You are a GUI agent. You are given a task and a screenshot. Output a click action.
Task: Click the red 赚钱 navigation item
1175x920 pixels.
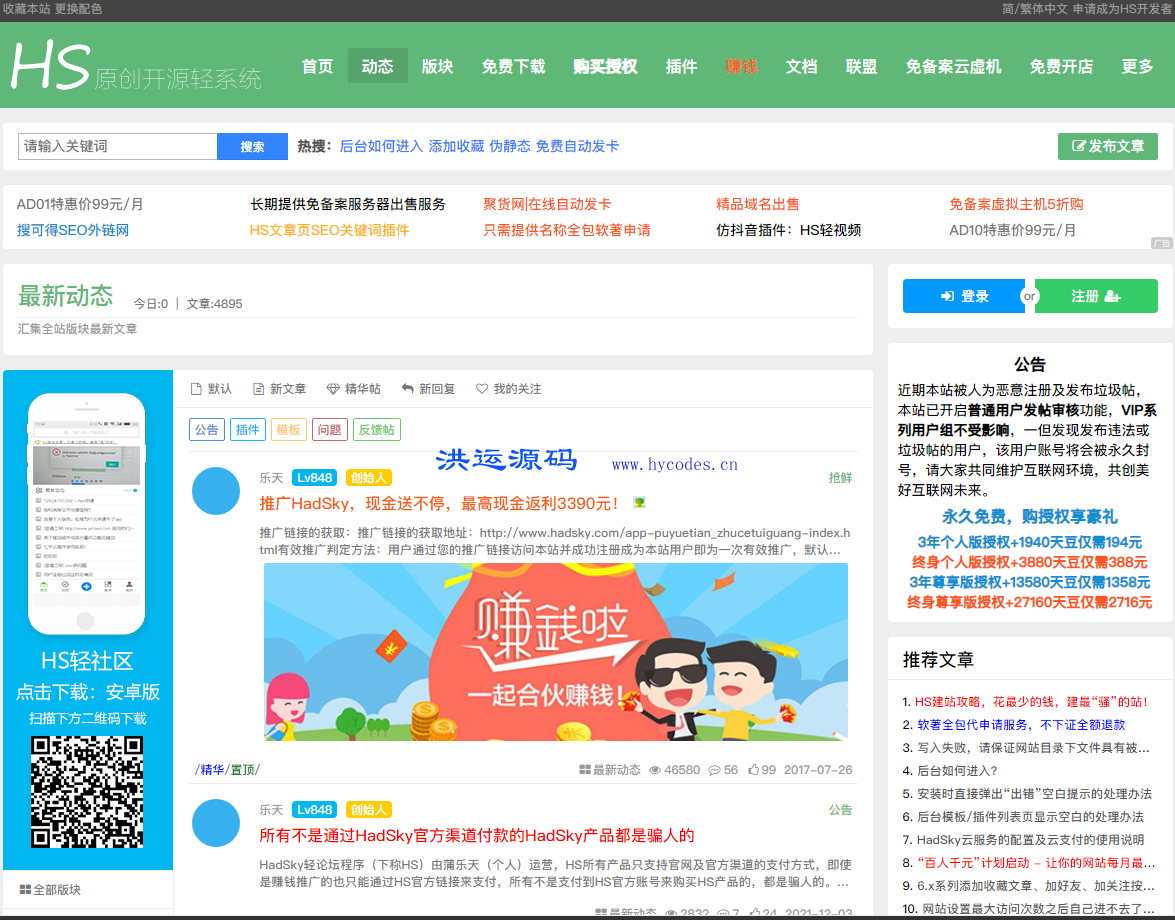point(741,66)
